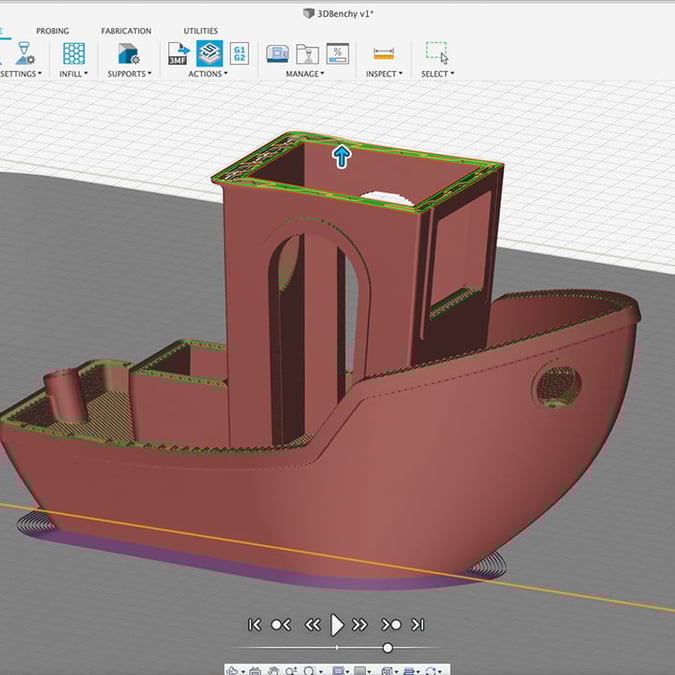Viewport: 675px width, 675px height.
Task: Click the fast-forward double-arrow button
Action: 360,625
